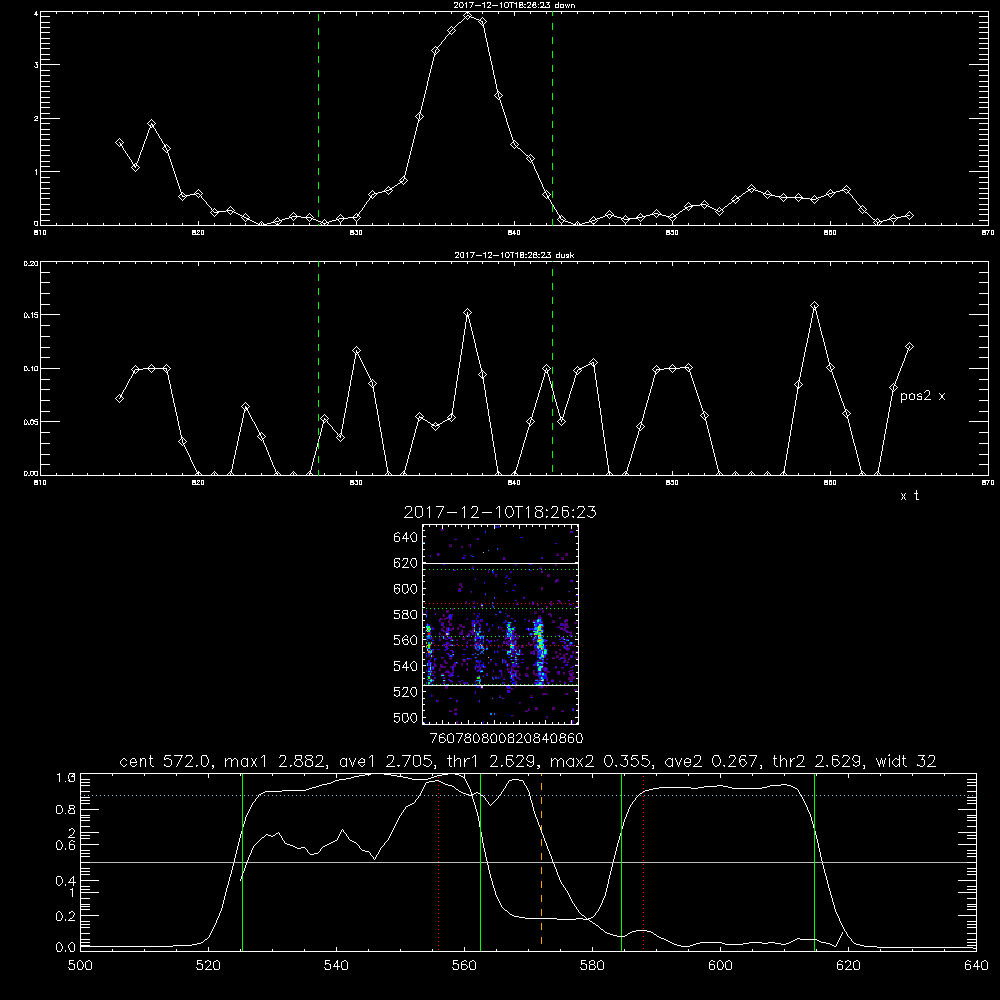This screenshot has height=1000, width=1000.
Task: Click heatmap y-axis label 620
Action: coord(406,563)
